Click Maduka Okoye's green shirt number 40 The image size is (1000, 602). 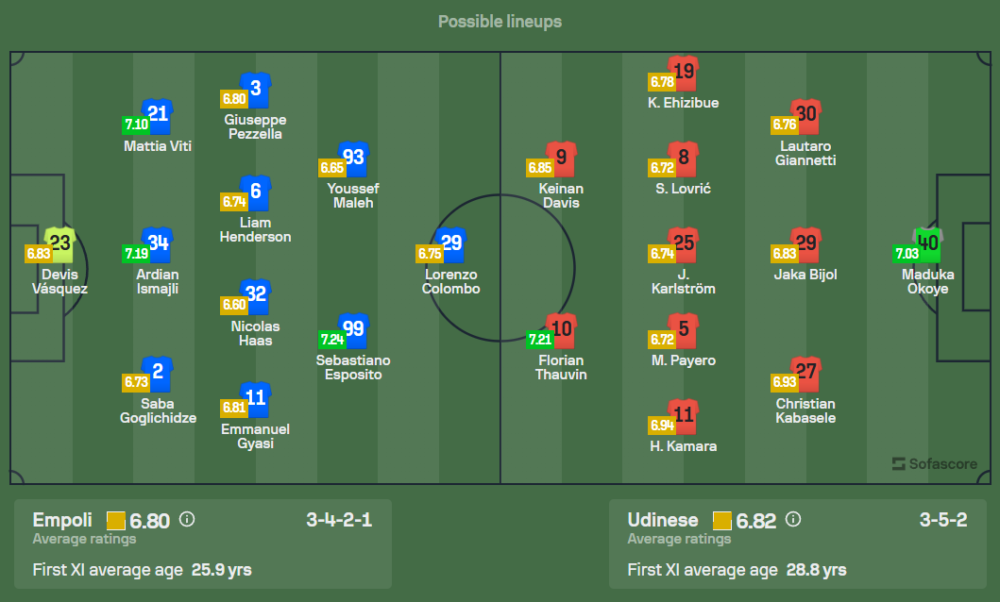tap(928, 243)
